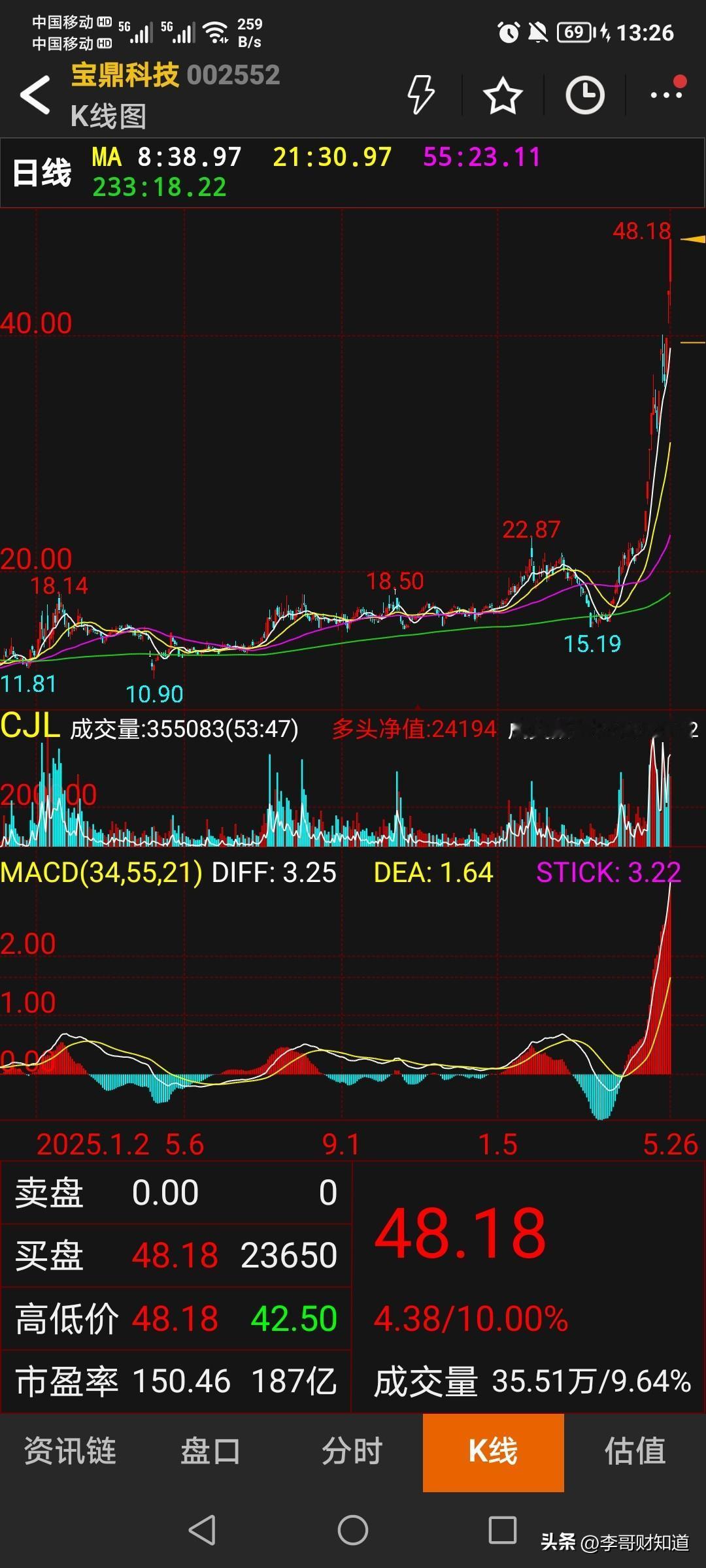706x1568 pixels.
Task: Tap the 5.26 date on axis
Action: tap(671, 1145)
